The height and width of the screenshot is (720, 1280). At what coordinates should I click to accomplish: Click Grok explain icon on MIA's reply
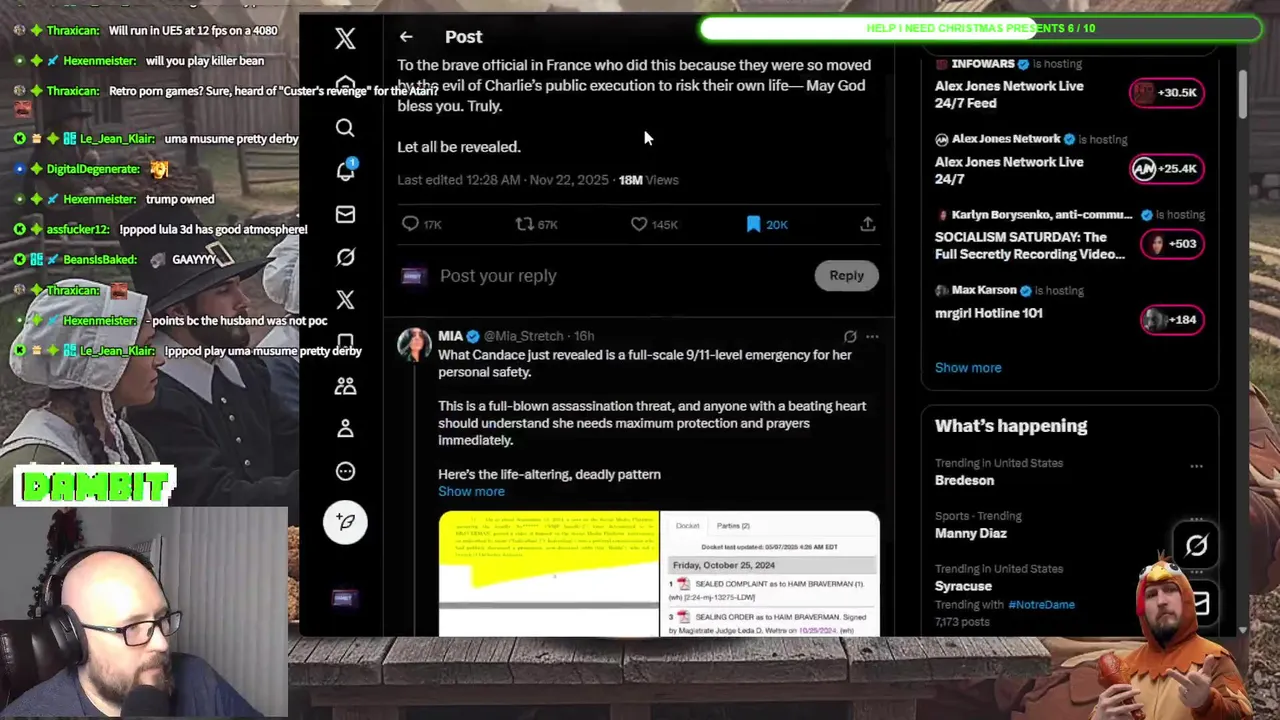(x=850, y=337)
